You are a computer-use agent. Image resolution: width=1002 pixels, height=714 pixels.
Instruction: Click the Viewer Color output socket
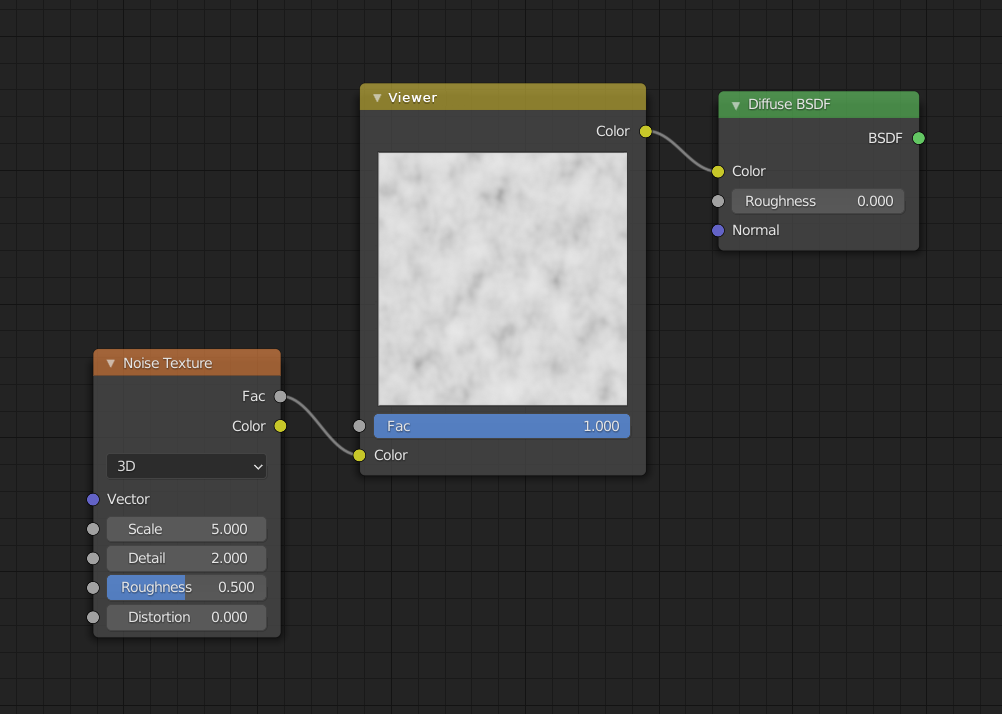[x=645, y=132]
